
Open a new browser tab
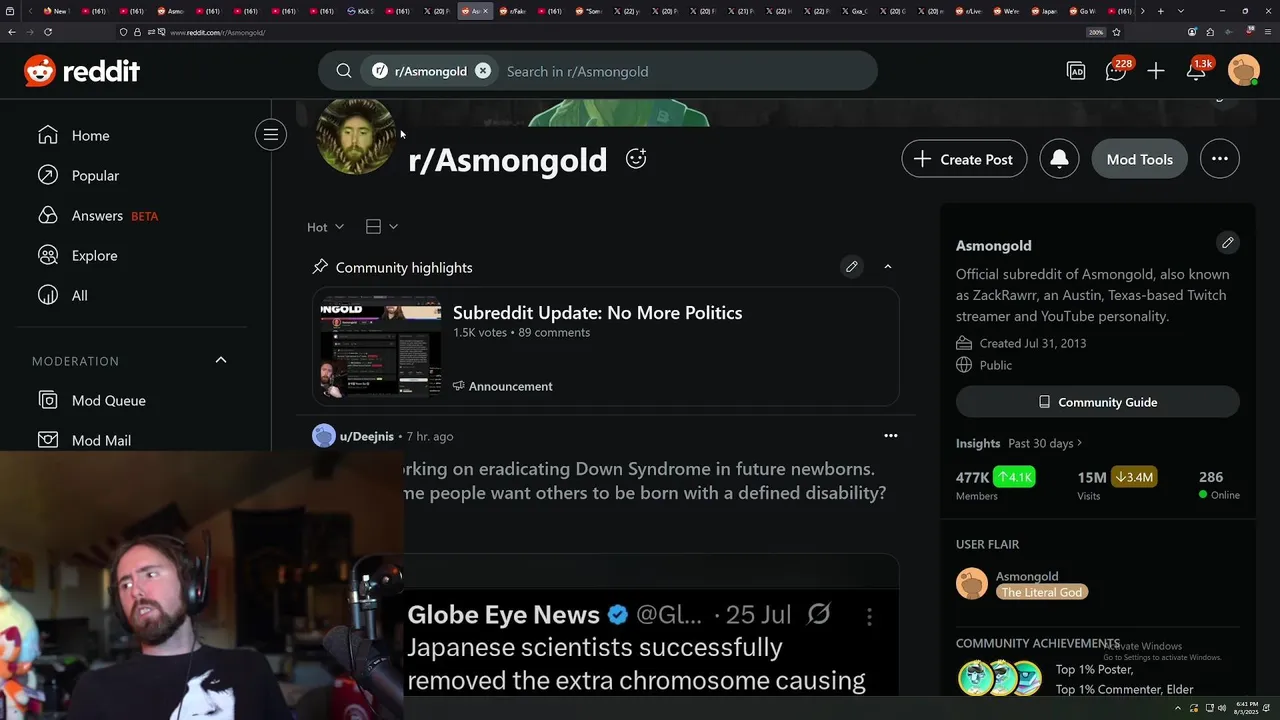click(x=1161, y=11)
